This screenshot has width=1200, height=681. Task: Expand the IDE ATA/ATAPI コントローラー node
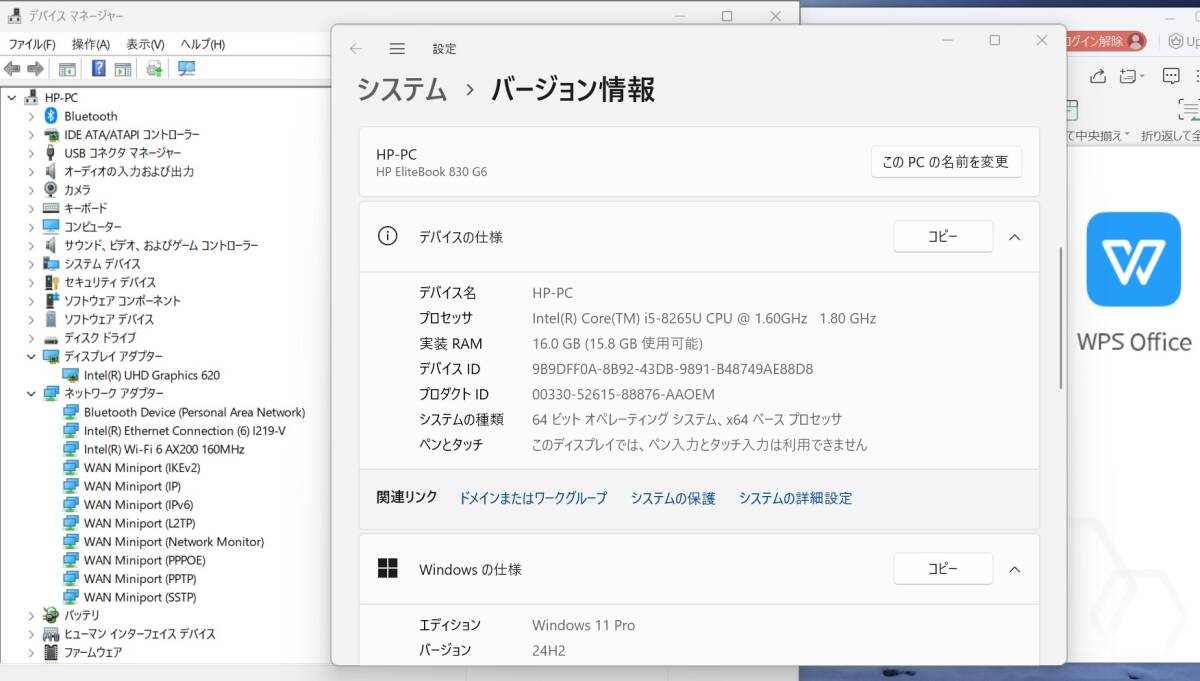(31, 134)
